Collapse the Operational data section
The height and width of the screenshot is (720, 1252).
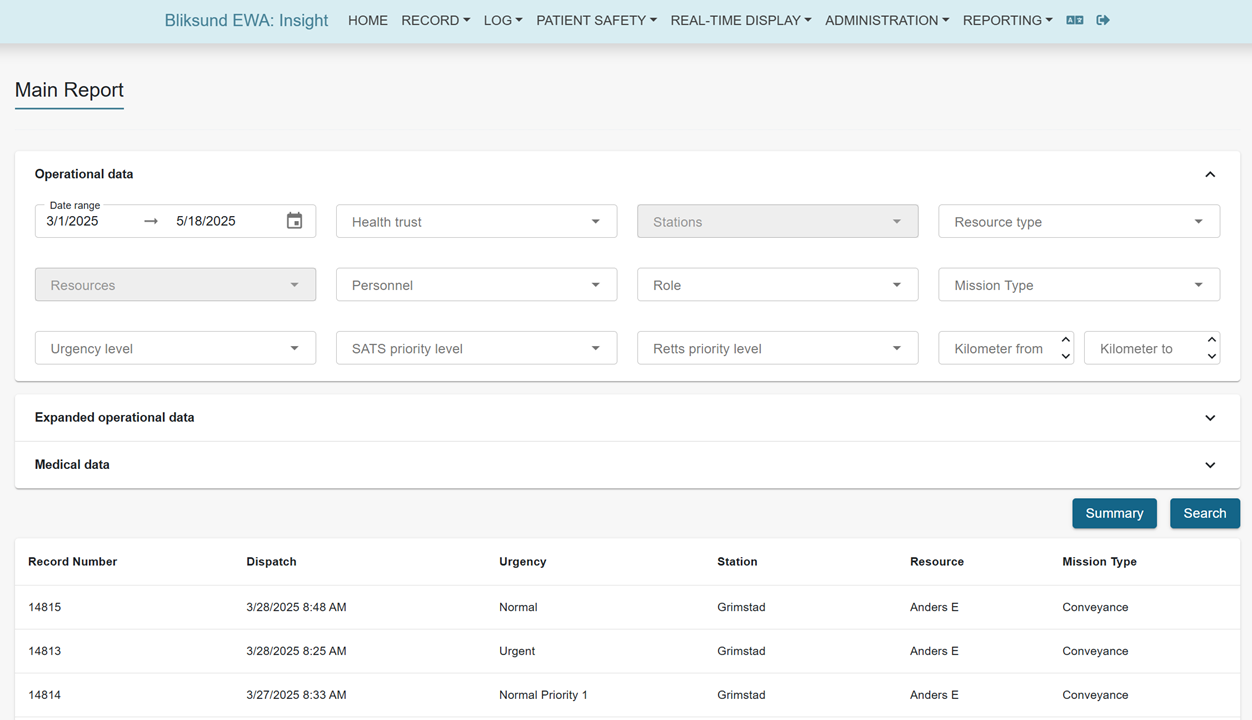coord(1210,174)
